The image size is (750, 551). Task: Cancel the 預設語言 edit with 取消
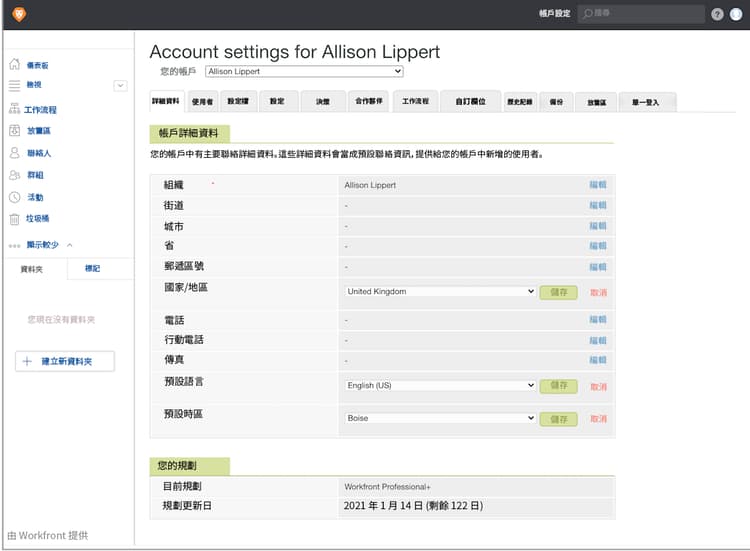tap(598, 386)
